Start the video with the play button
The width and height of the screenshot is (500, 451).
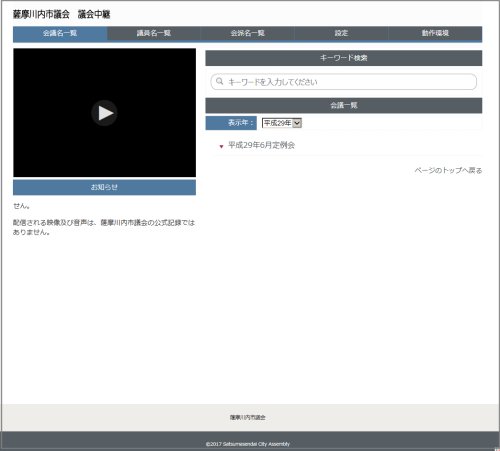pyautogui.click(x=104, y=113)
